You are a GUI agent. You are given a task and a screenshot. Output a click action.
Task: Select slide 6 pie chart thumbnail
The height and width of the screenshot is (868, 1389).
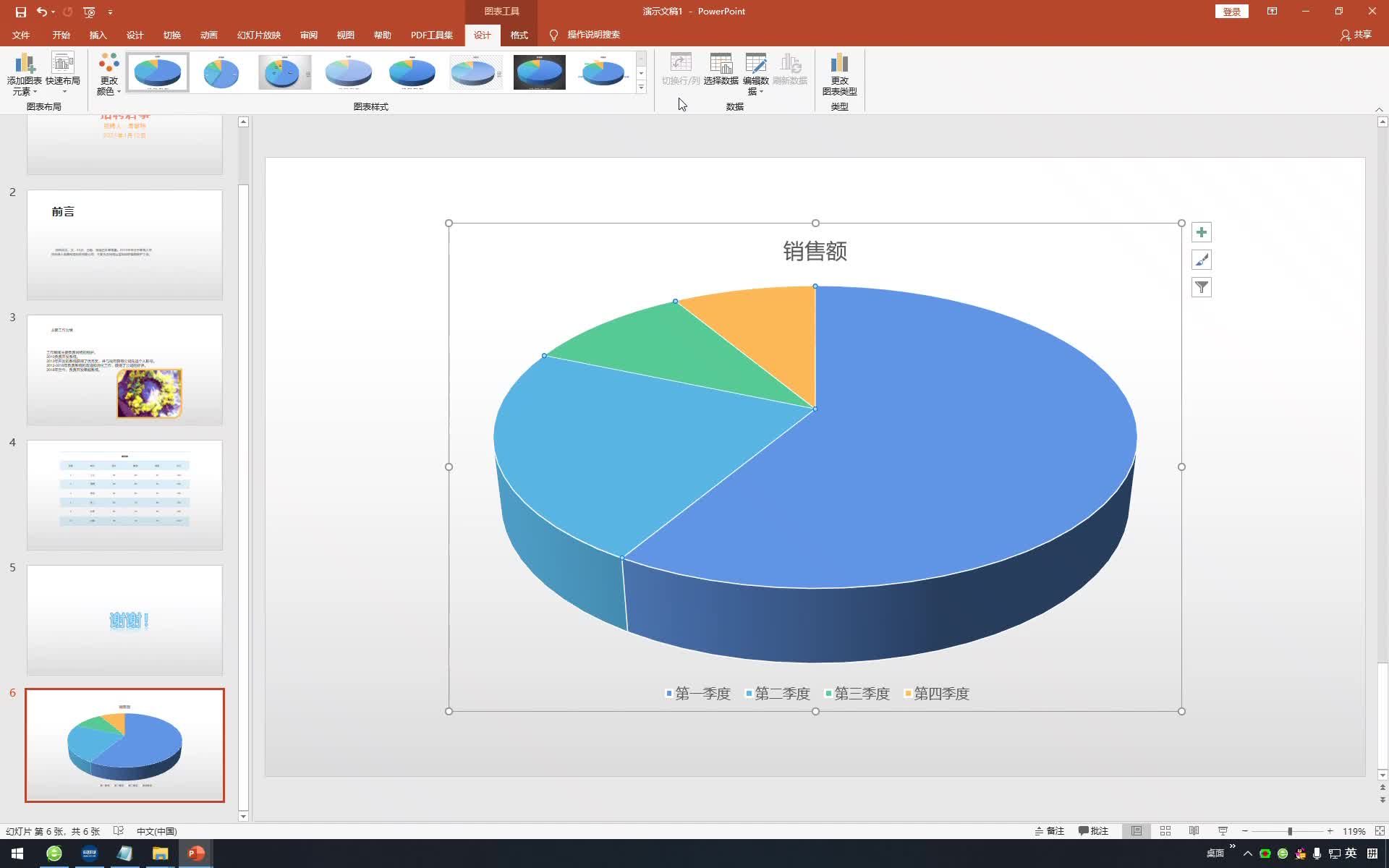coord(124,745)
